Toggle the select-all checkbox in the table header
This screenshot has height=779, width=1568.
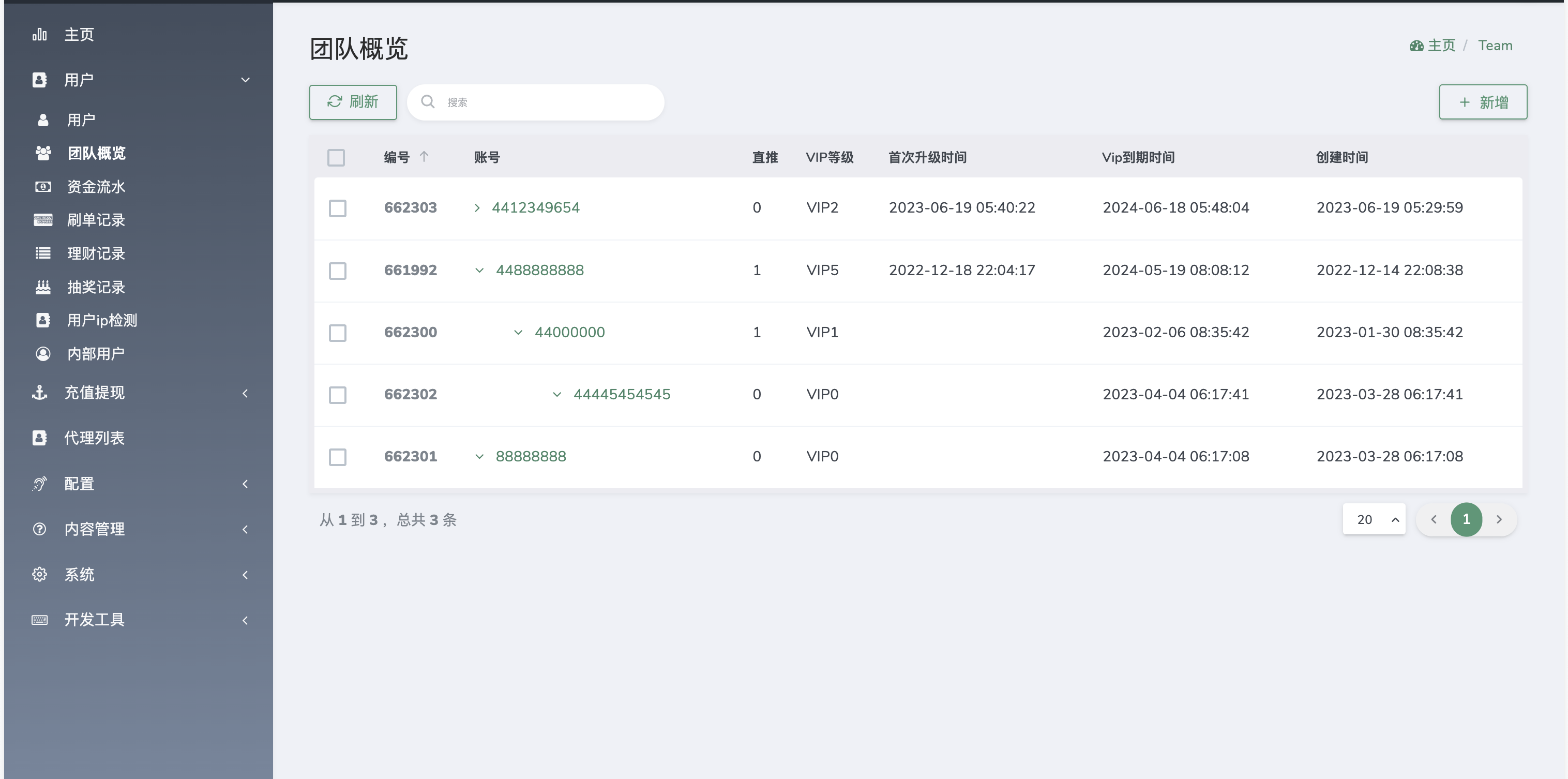(336, 158)
